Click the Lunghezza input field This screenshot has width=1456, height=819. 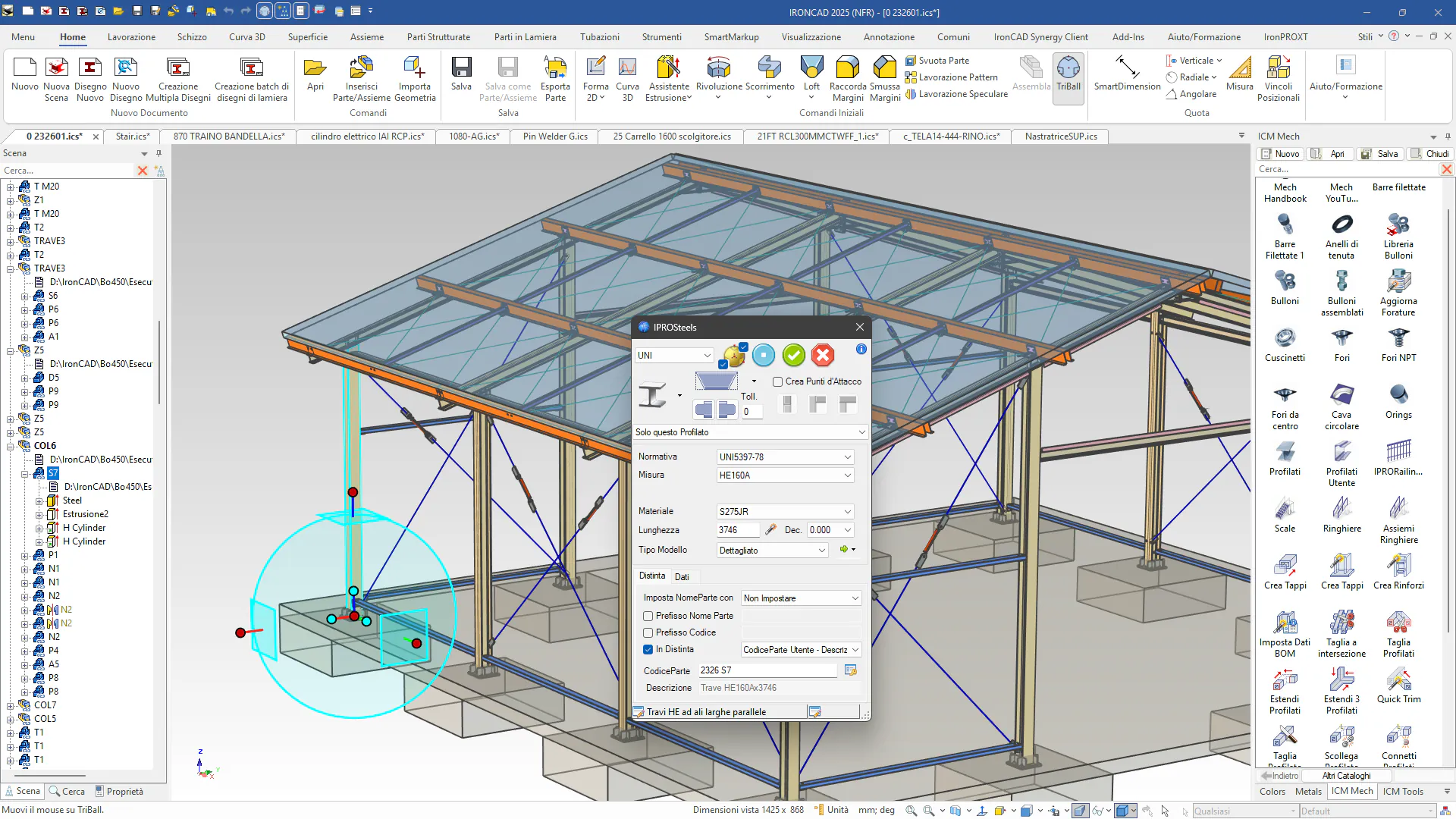pos(737,530)
